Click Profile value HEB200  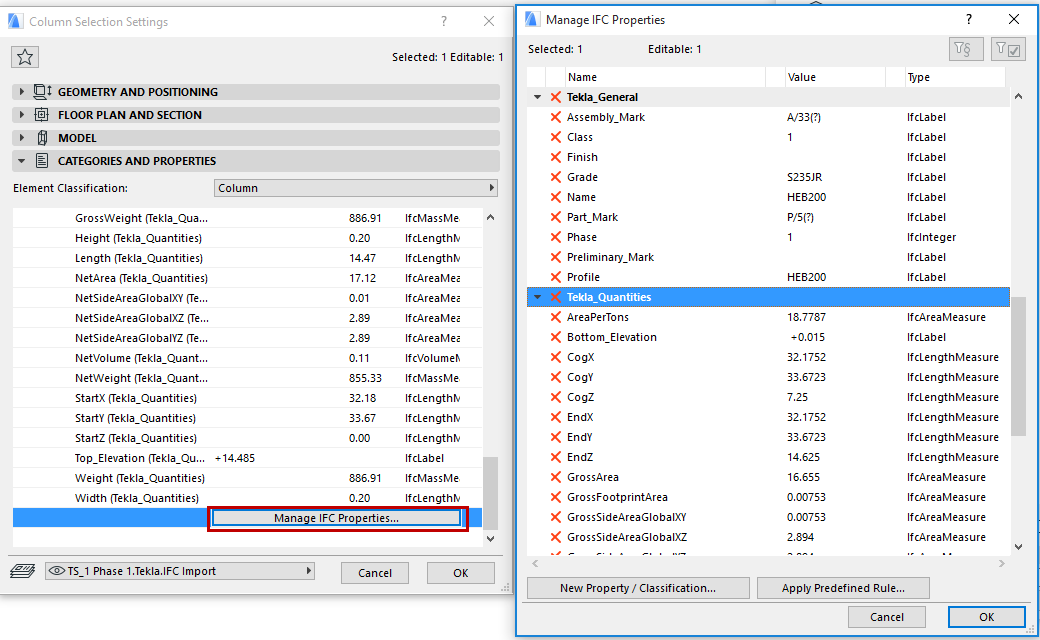pyautogui.click(x=807, y=277)
